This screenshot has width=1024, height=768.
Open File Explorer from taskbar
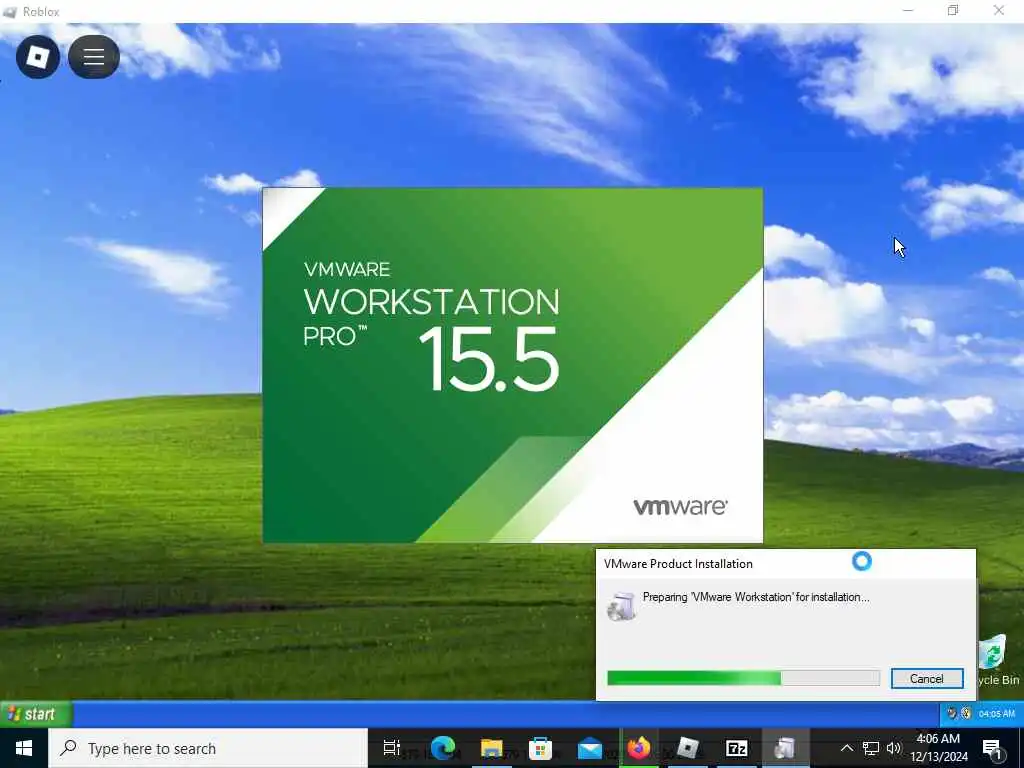tap(492, 748)
